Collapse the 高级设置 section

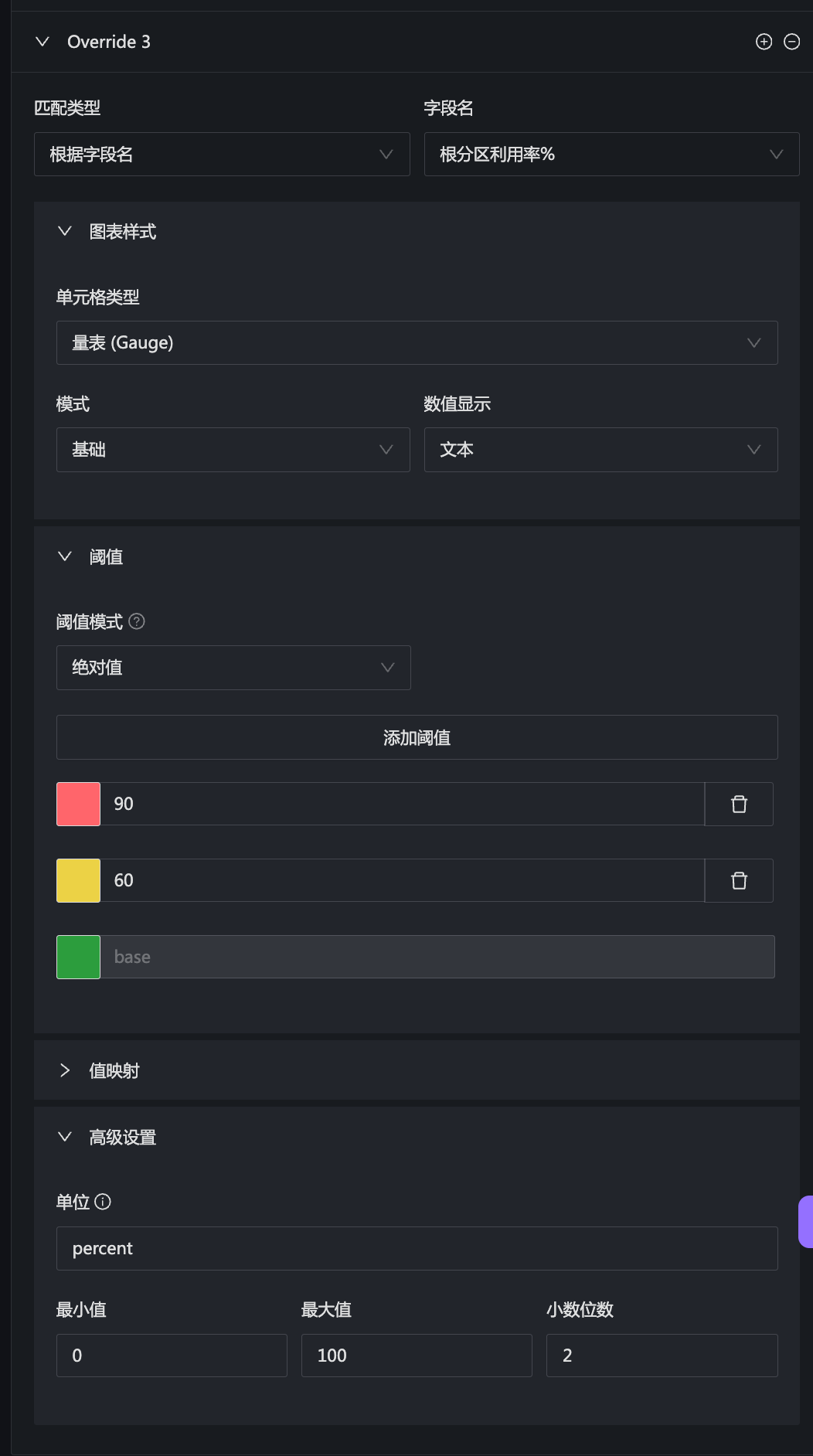[x=65, y=1137]
